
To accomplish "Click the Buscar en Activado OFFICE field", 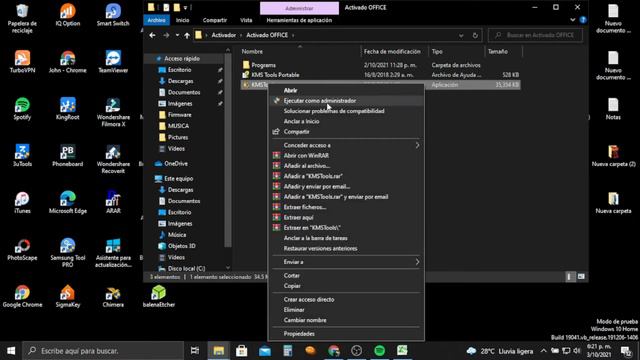I will (535, 36).
